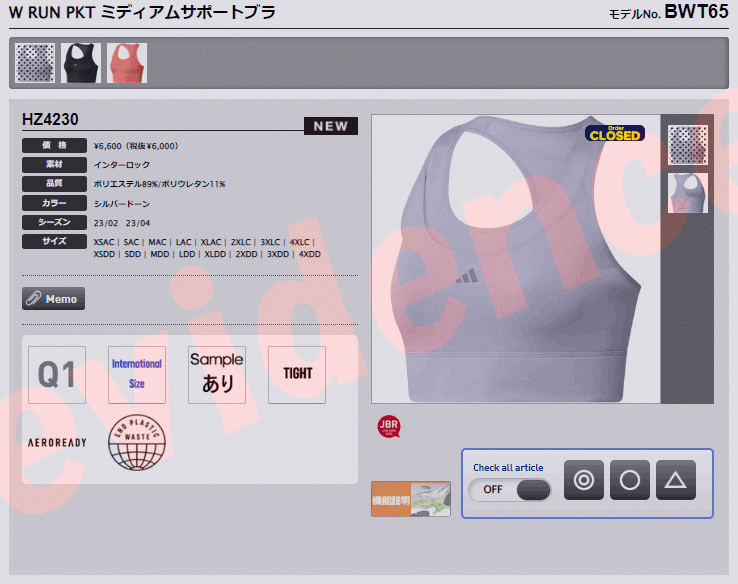Click the AEROREADY logo
Screen dimensions: 738x584
(57, 441)
